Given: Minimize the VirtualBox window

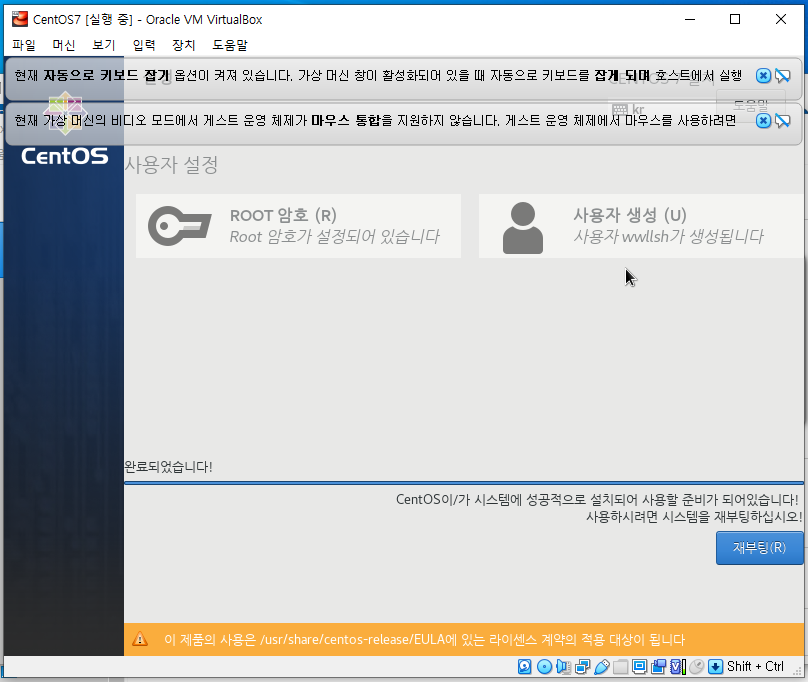Looking at the screenshot, I should click(x=690, y=19).
